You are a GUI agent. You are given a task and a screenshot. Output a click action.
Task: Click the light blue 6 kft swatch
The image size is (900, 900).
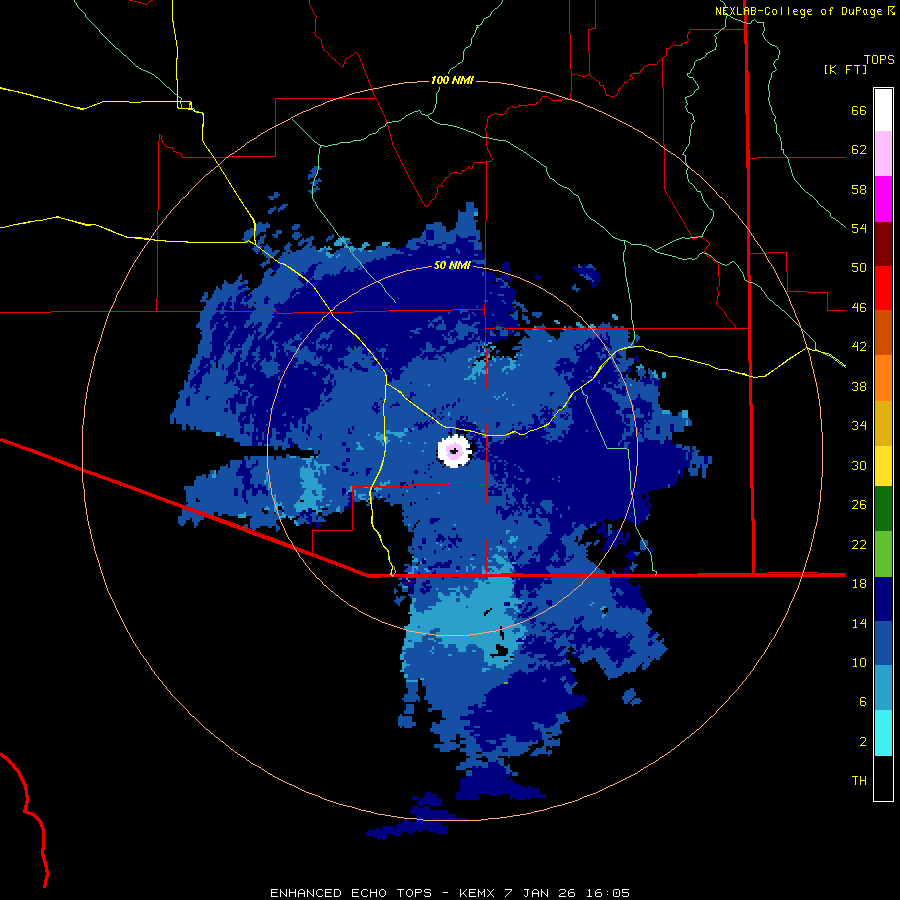coord(883,688)
